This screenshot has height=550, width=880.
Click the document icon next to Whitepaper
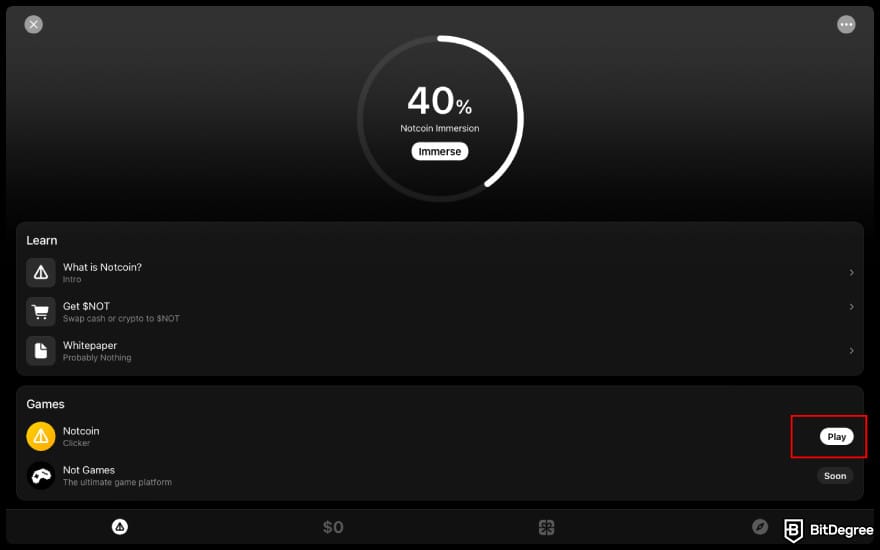click(40, 351)
